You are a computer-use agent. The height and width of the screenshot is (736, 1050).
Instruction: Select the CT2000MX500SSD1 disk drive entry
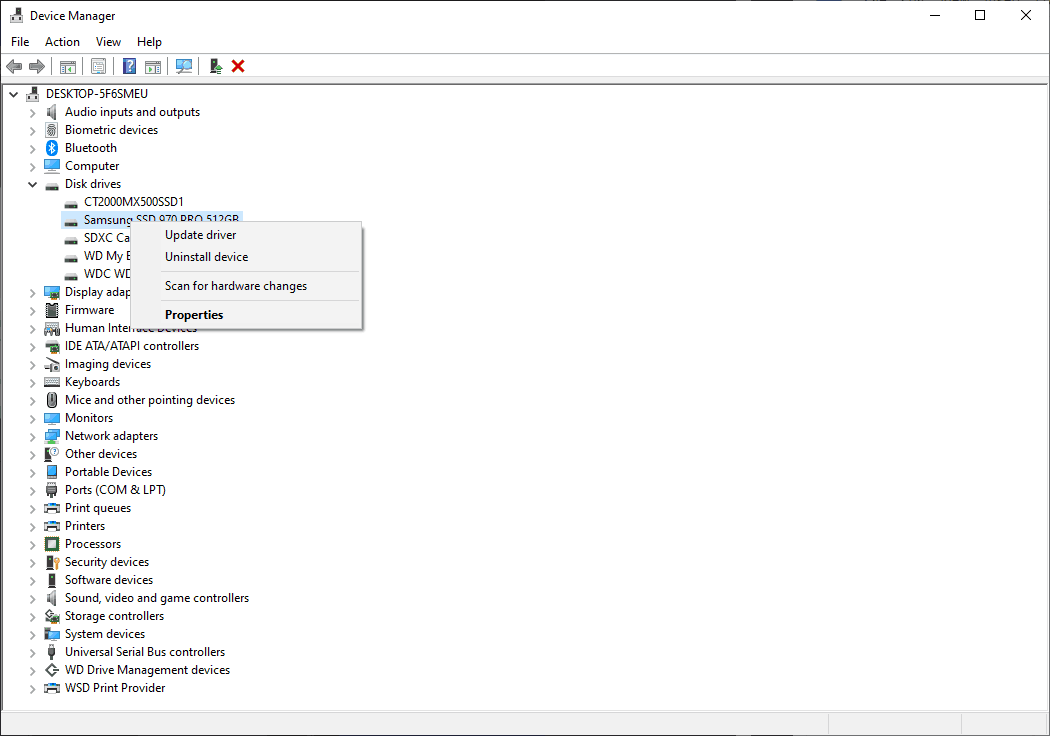133,202
